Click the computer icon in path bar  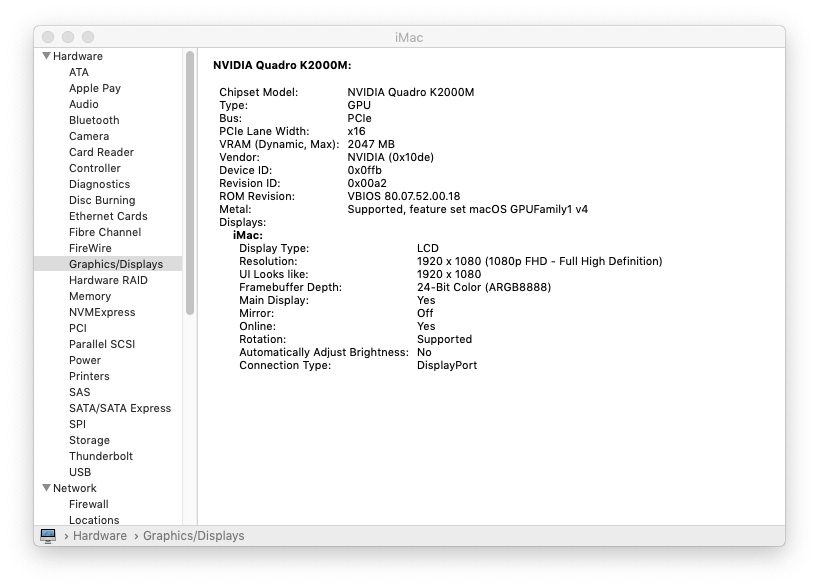(48, 536)
